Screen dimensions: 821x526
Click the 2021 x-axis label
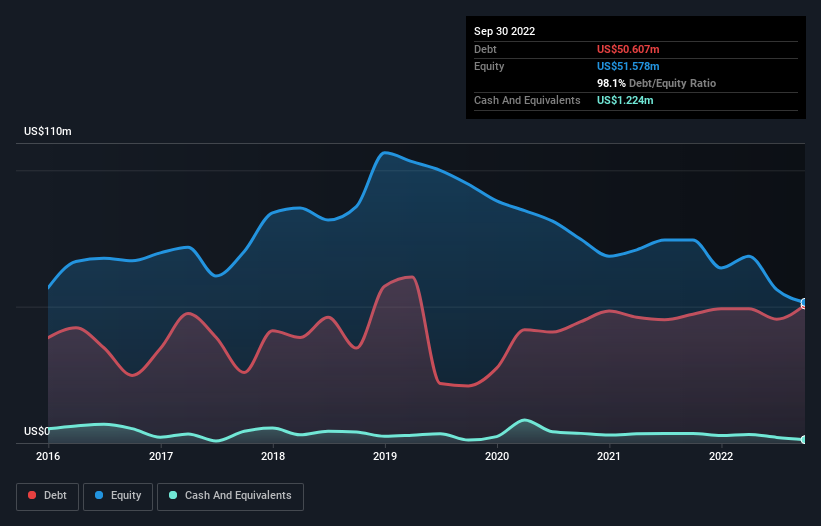pos(609,456)
